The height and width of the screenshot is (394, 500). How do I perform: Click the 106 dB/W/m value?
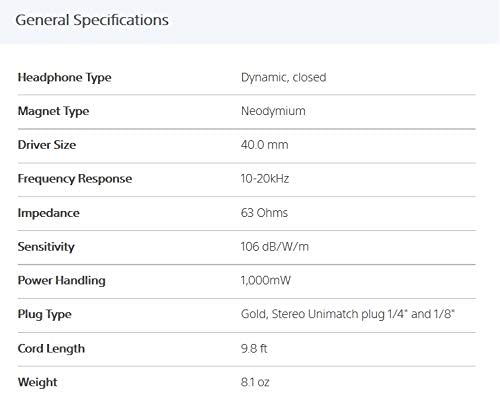[x=275, y=247]
